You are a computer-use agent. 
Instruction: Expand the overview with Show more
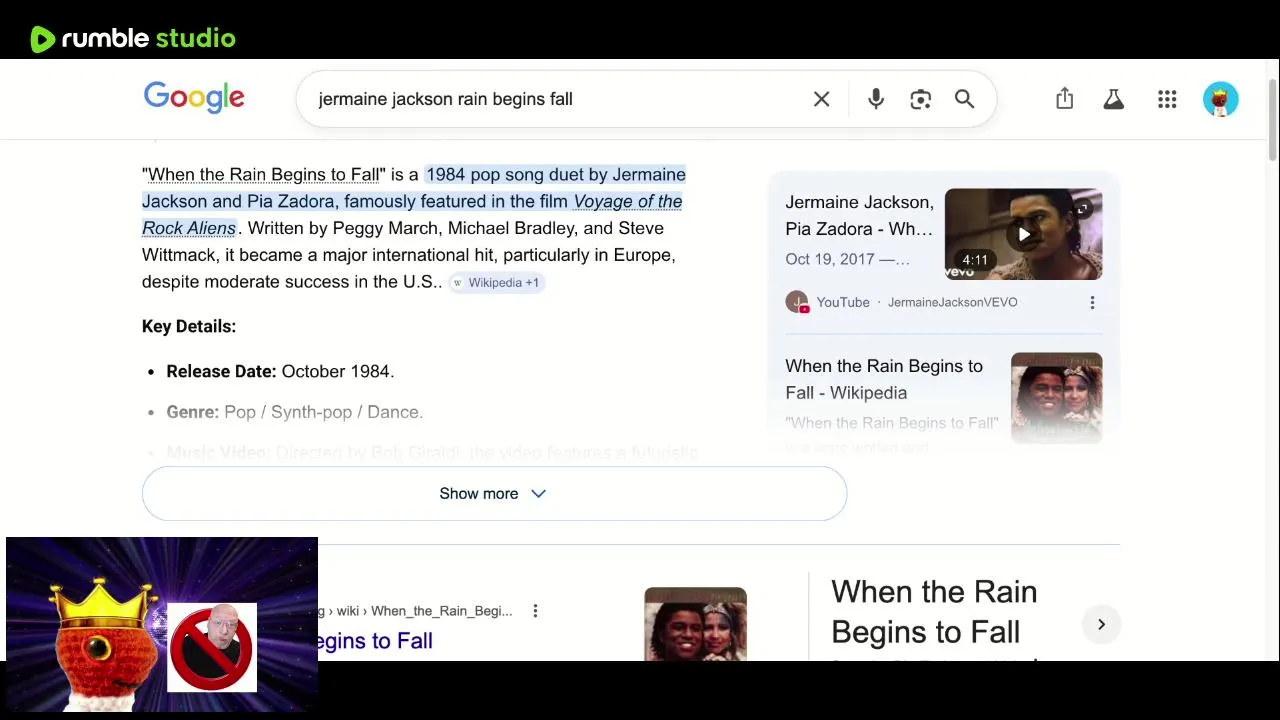494,493
